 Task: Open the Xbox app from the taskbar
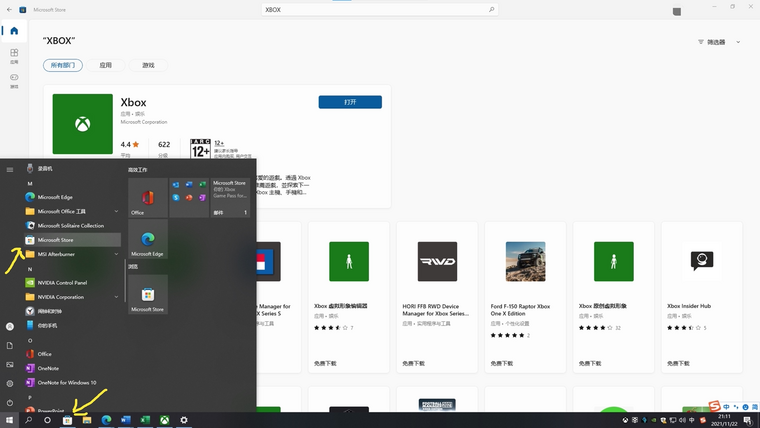164,420
